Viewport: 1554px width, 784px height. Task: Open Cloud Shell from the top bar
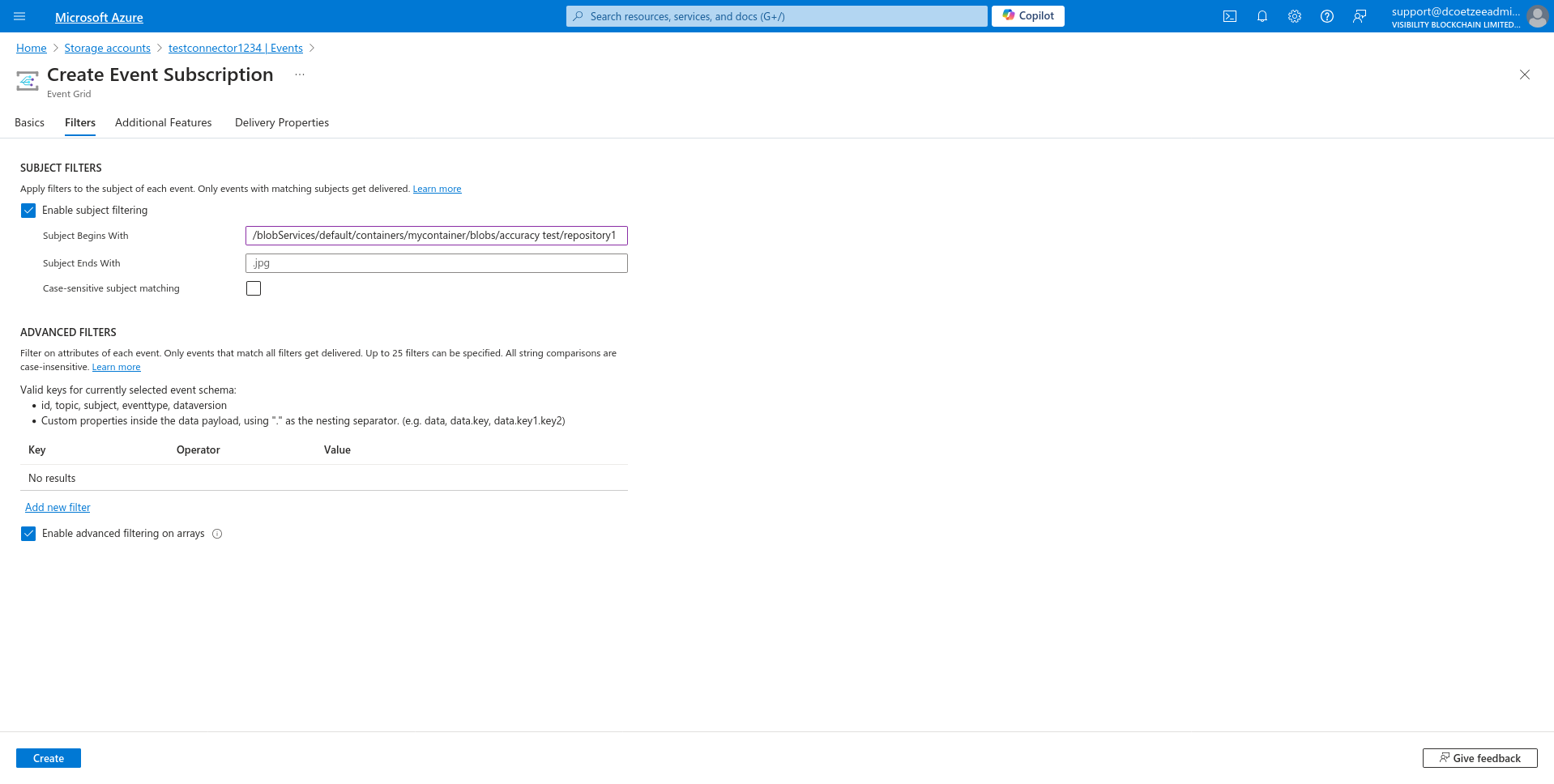(x=1229, y=16)
